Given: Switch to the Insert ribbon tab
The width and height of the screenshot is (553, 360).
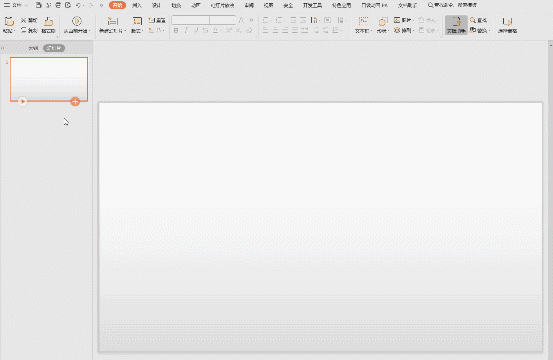Looking at the screenshot, I should click(x=137, y=5).
